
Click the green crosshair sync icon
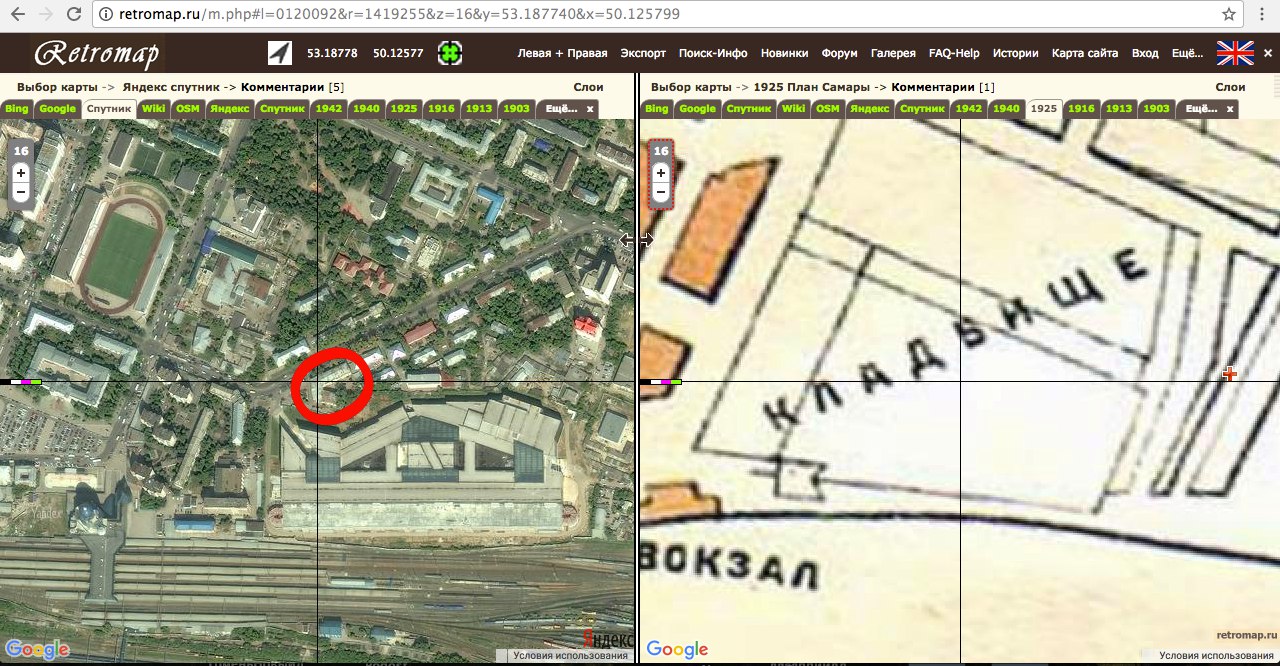(x=449, y=53)
